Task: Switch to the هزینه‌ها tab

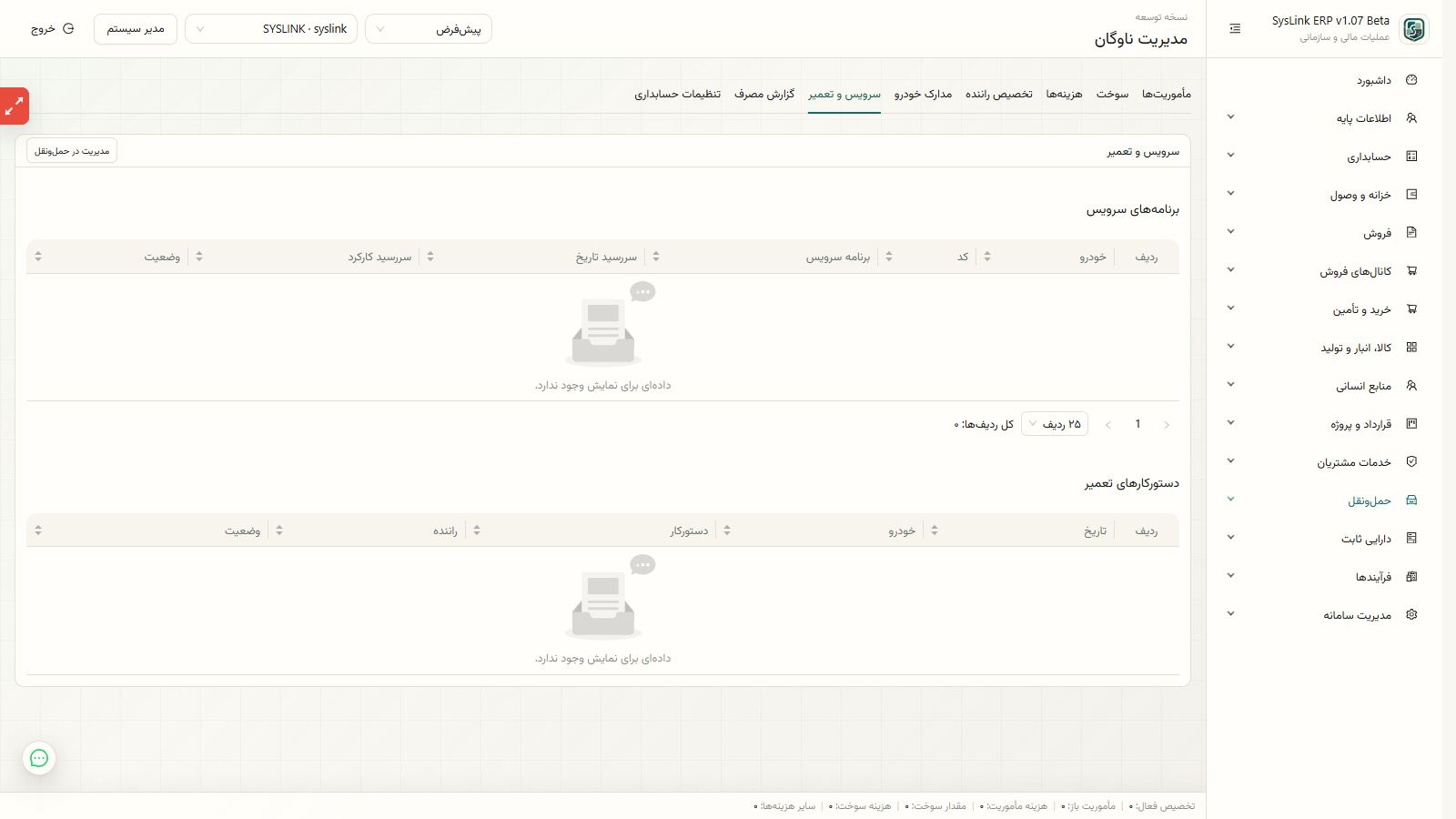Action: pyautogui.click(x=1064, y=95)
